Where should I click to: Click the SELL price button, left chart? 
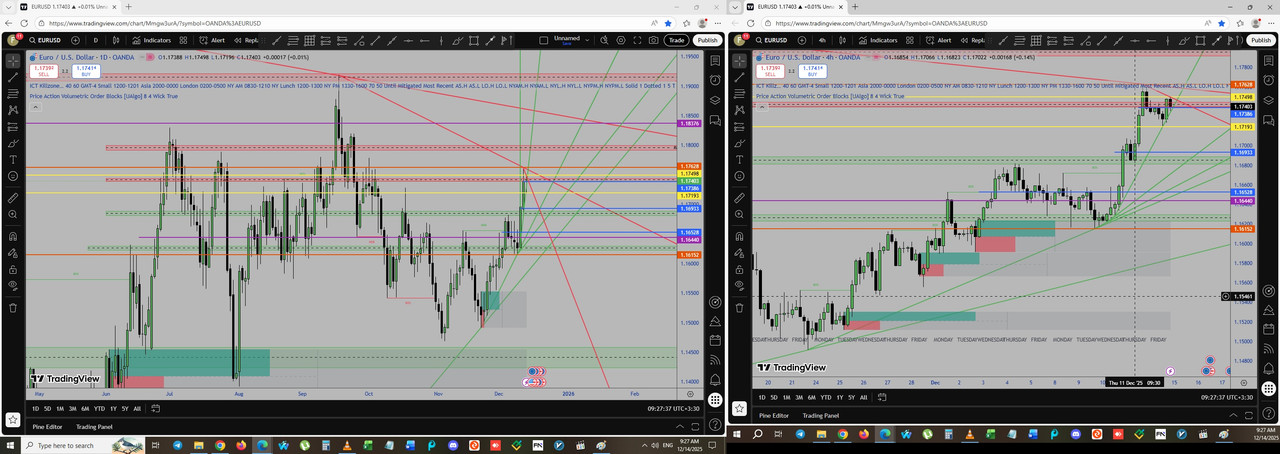(44, 71)
